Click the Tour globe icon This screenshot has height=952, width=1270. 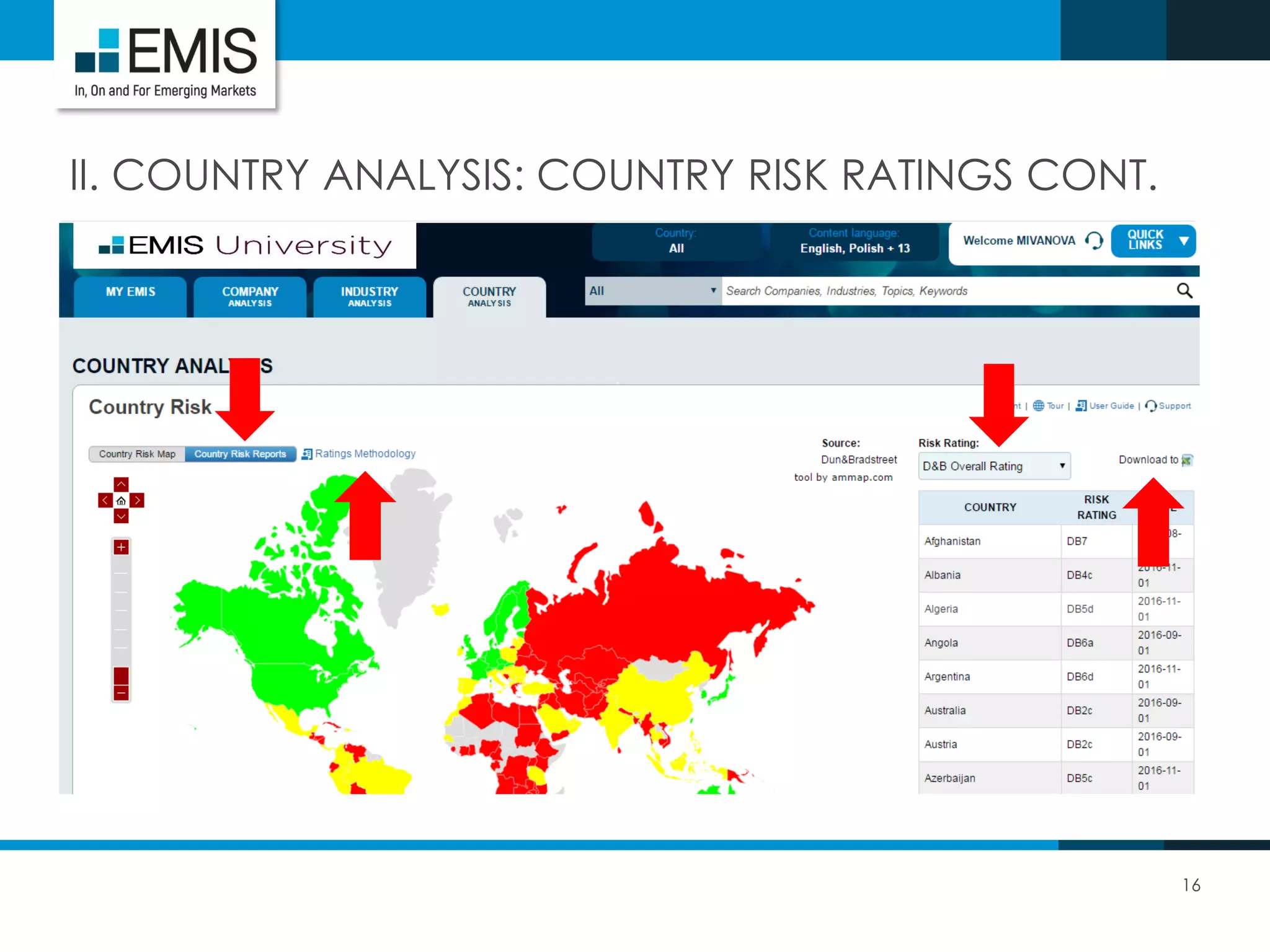tap(1039, 406)
